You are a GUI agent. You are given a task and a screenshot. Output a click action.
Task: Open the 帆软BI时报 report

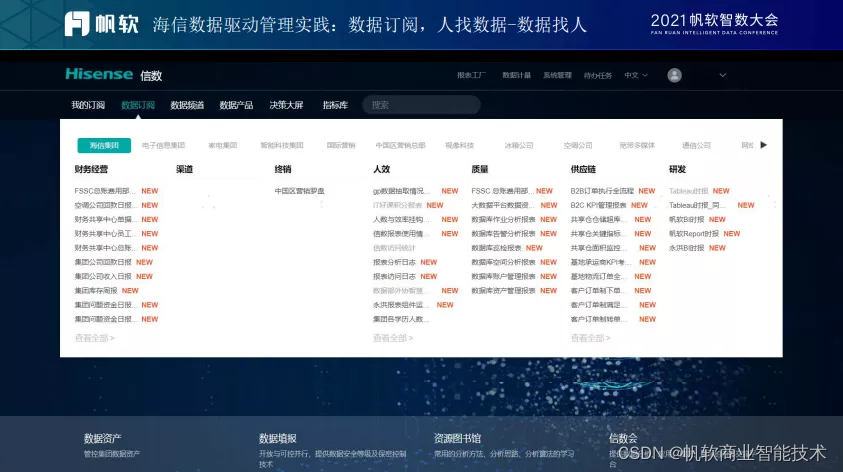(x=687, y=219)
